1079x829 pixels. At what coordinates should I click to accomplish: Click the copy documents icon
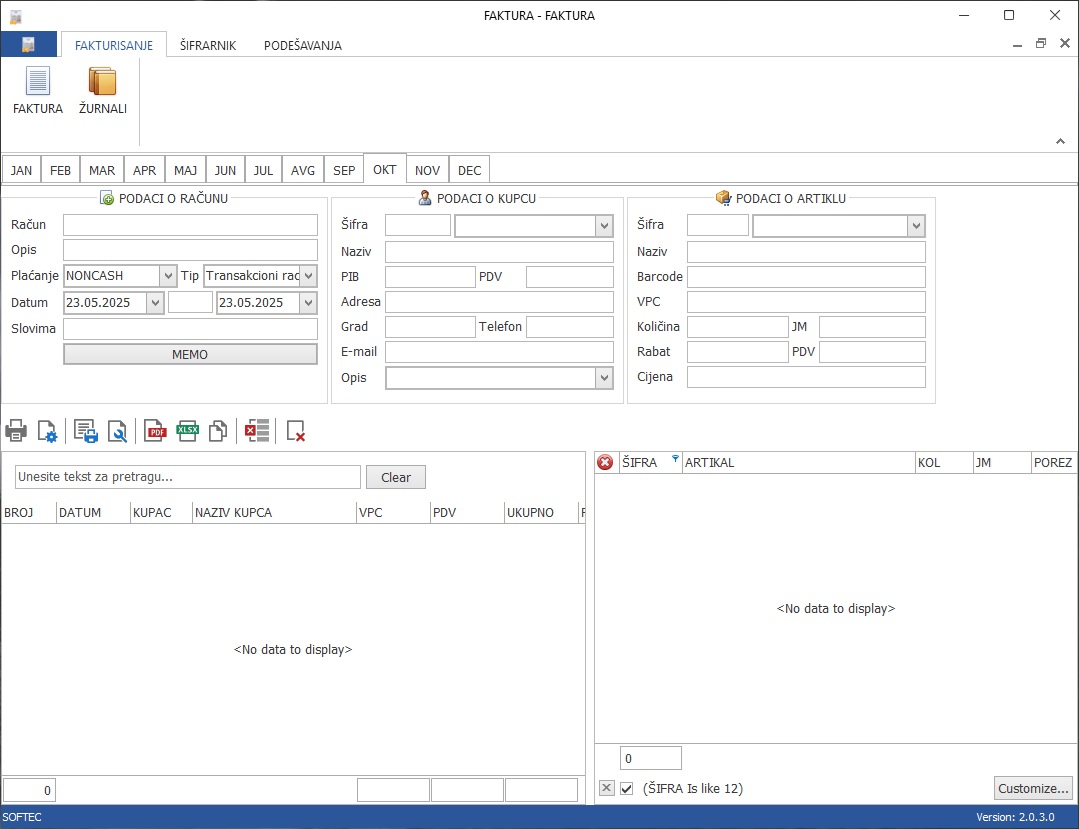pyautogui.click(x=218, y=431)
